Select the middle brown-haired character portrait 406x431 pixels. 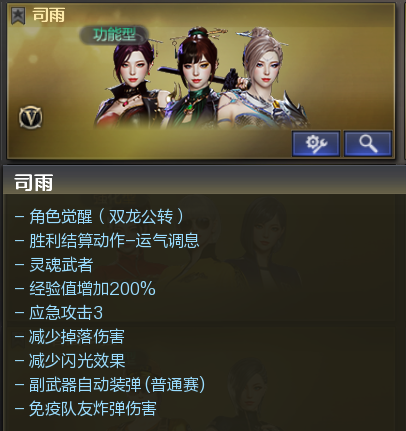coord(195,78)
